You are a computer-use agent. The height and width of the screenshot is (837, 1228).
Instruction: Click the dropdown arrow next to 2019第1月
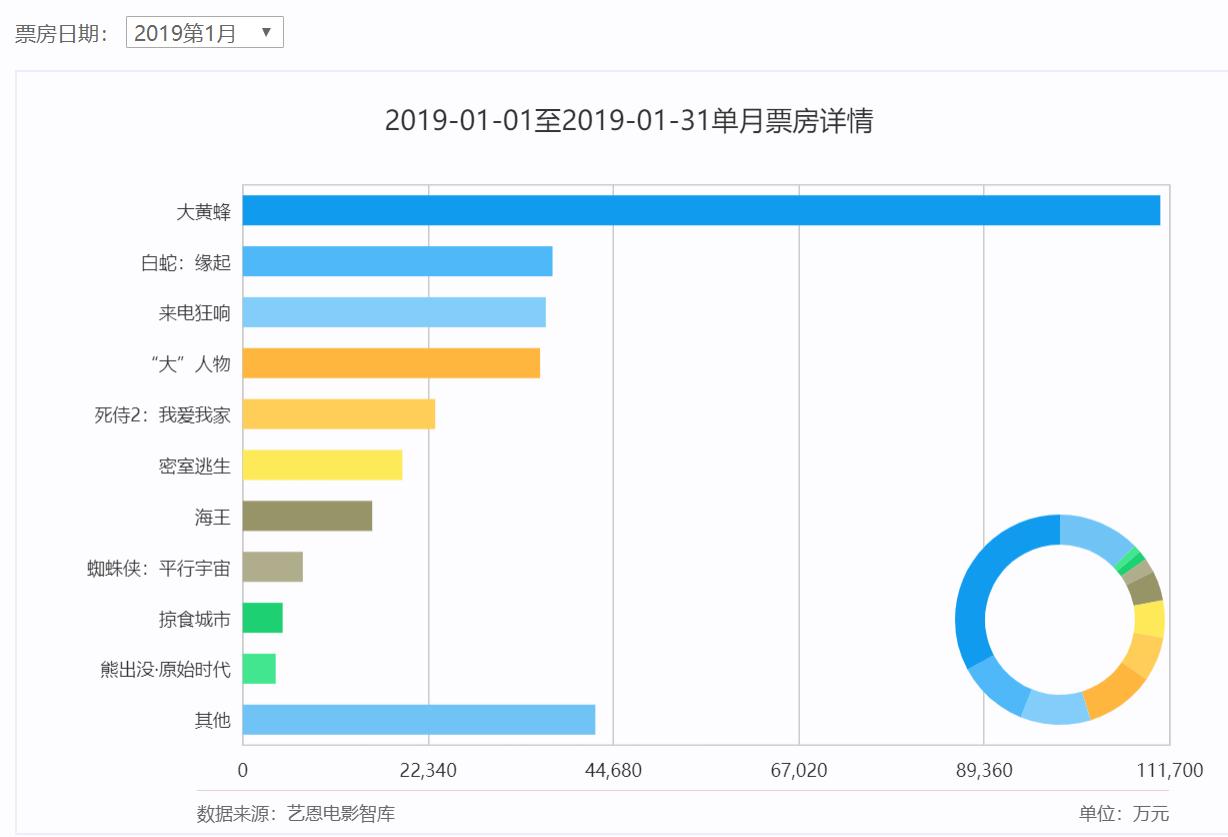(x=265, y=31)
